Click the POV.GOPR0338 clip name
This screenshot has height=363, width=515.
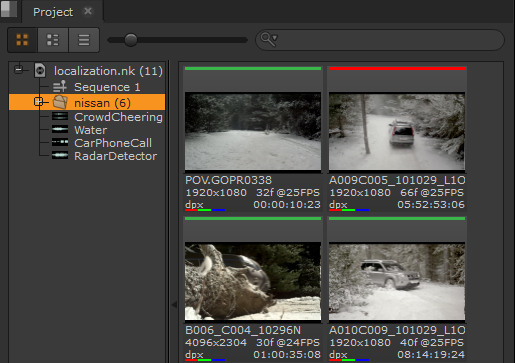[x=228, y=180]
